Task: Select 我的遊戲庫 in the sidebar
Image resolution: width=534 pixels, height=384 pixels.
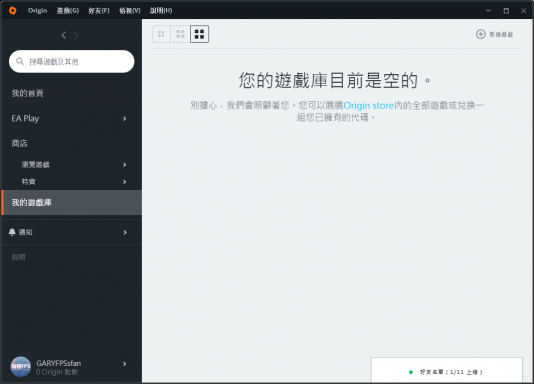Action: 72,203
